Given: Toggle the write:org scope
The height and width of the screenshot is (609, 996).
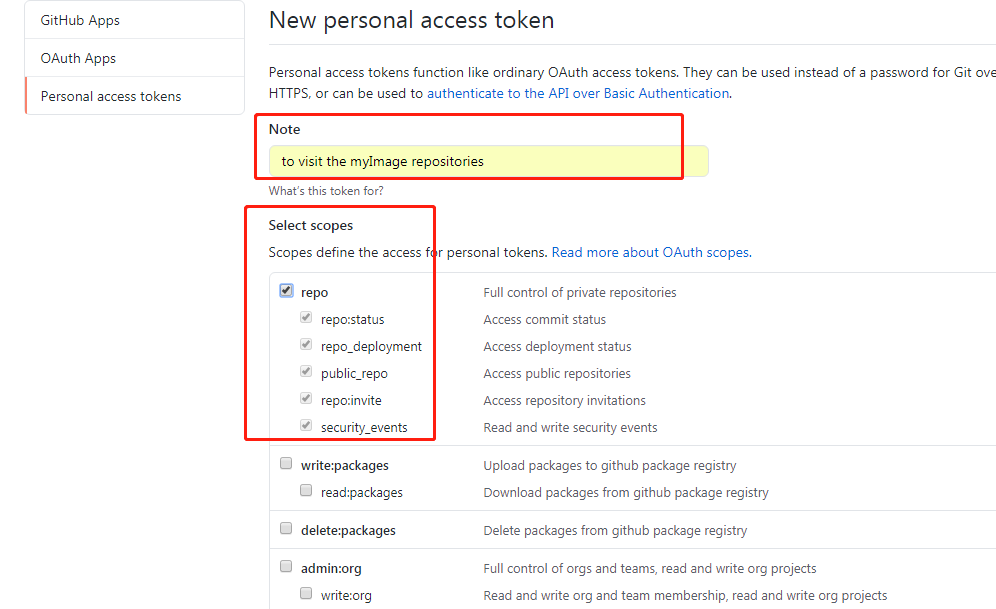Looking at the screenshot, I should (x=306, y=593).
